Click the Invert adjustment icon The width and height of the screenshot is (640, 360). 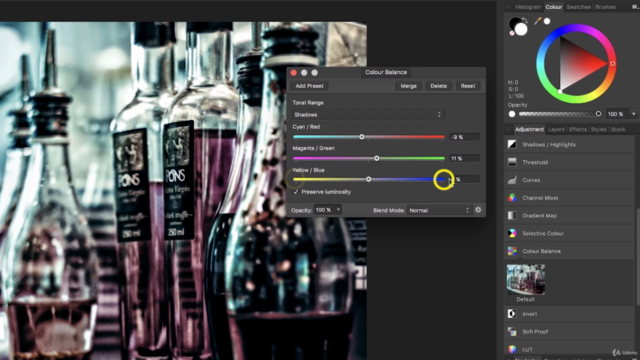pos(512,314)
